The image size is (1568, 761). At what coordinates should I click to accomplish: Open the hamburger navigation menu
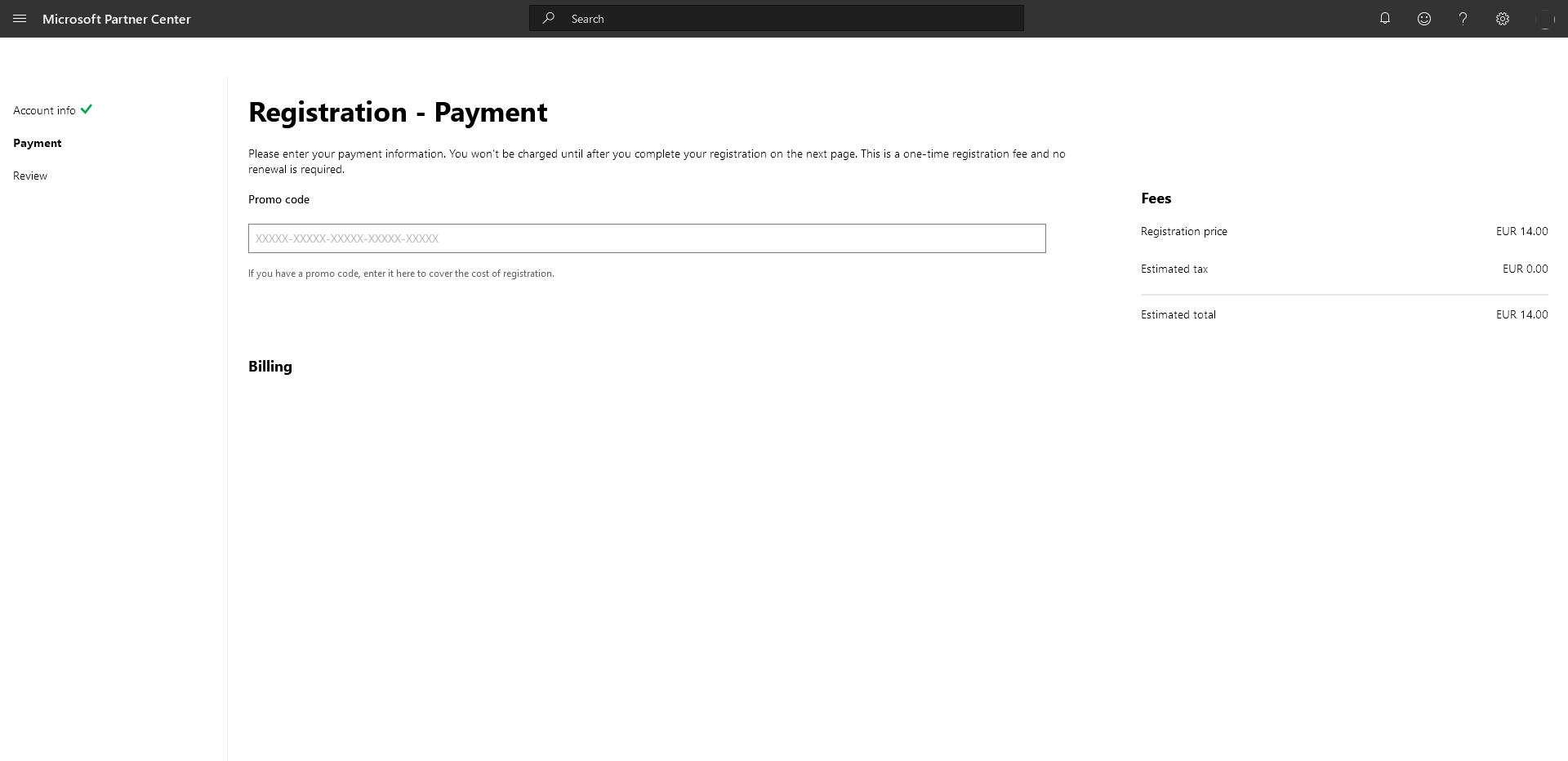point(20,18)
